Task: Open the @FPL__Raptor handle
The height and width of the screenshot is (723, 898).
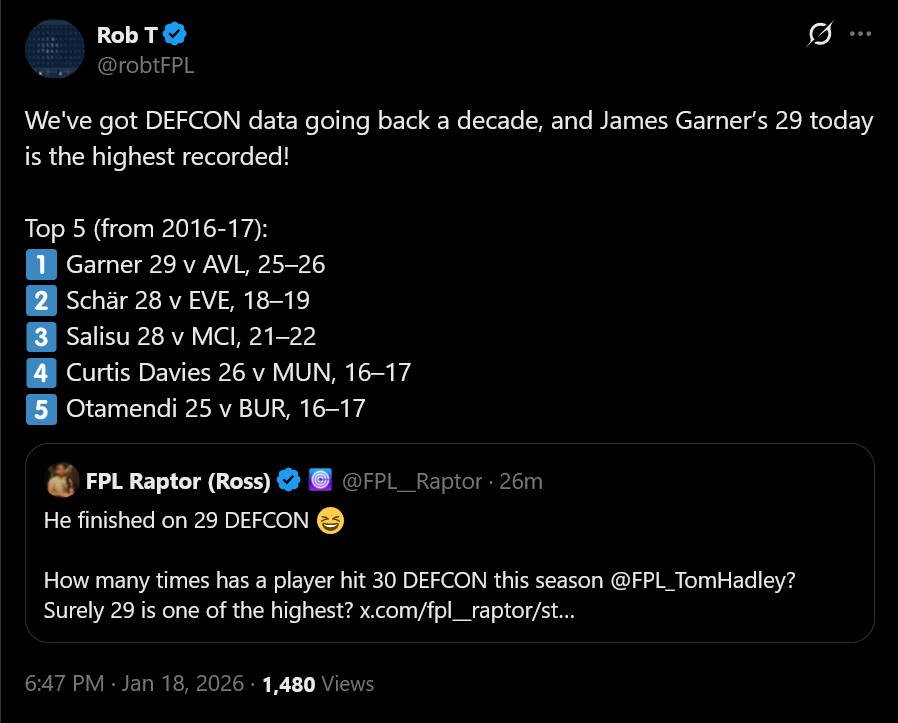Action: 412,481
